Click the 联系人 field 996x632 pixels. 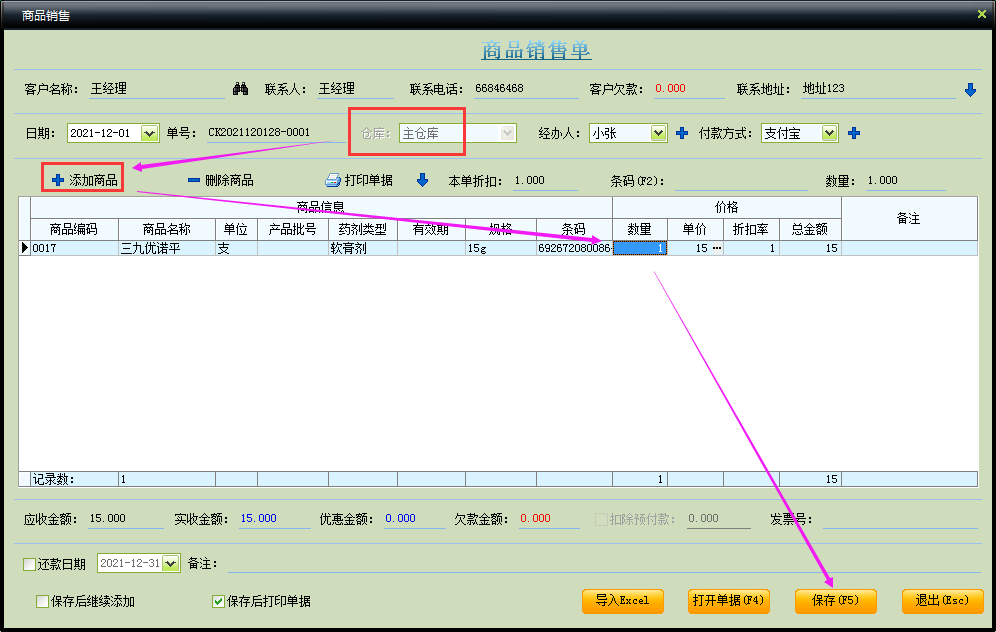tap(355, 89)
